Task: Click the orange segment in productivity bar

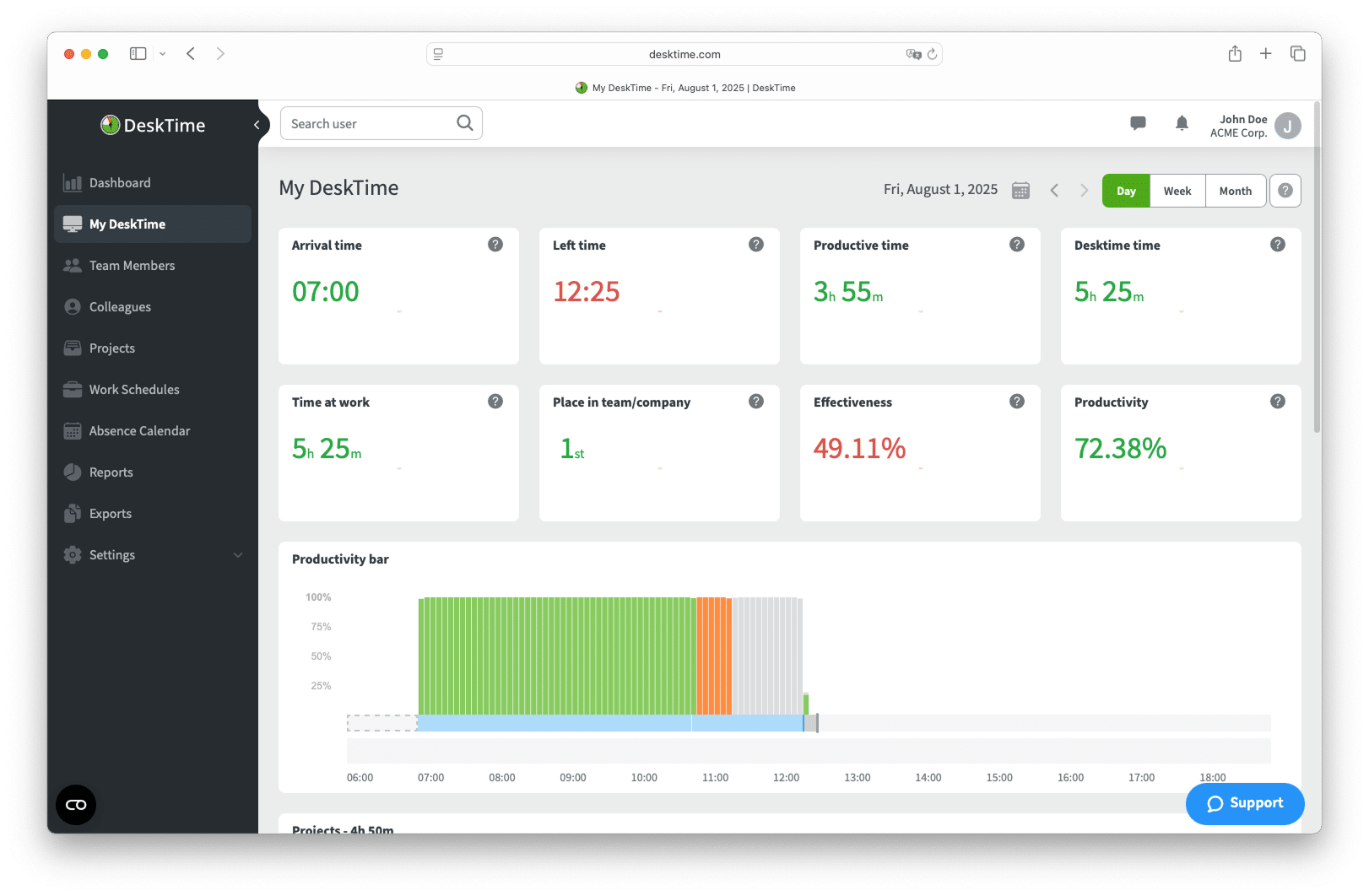Action: coord(713,656)
